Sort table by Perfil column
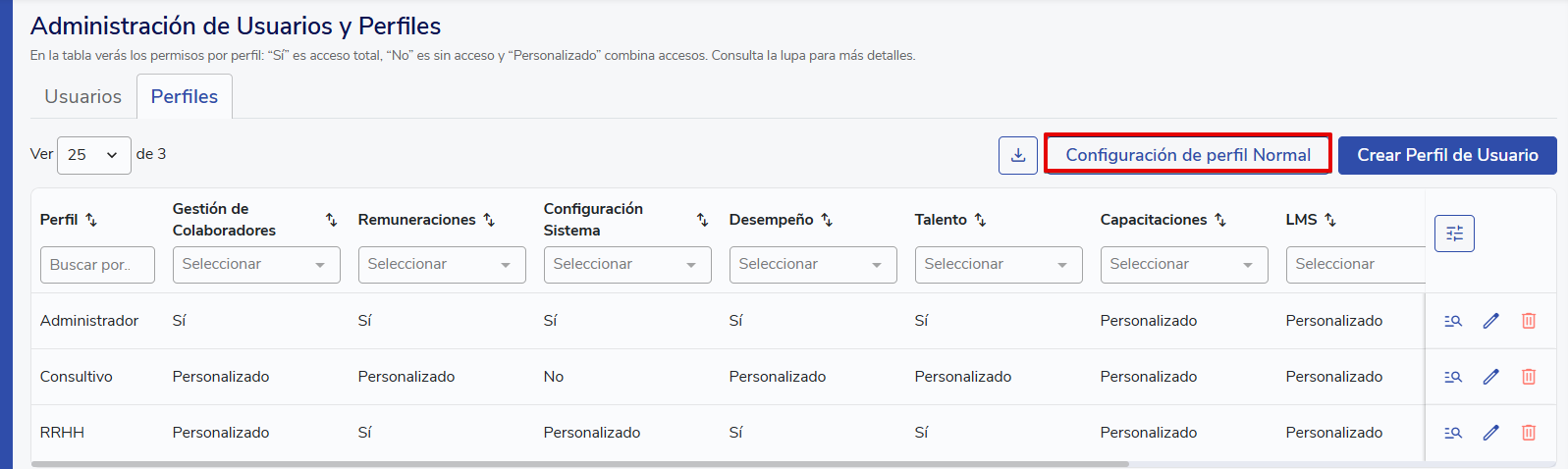Image resolution: width=1568 pixels, height=469 pixels. tap(91, 220)
